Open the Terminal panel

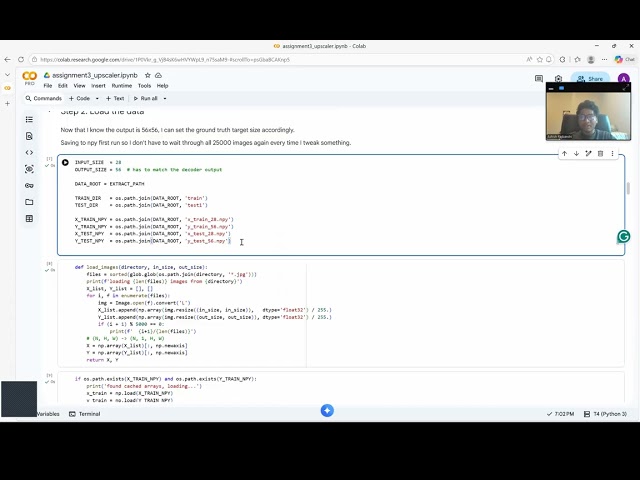click(x=85, y=414)
